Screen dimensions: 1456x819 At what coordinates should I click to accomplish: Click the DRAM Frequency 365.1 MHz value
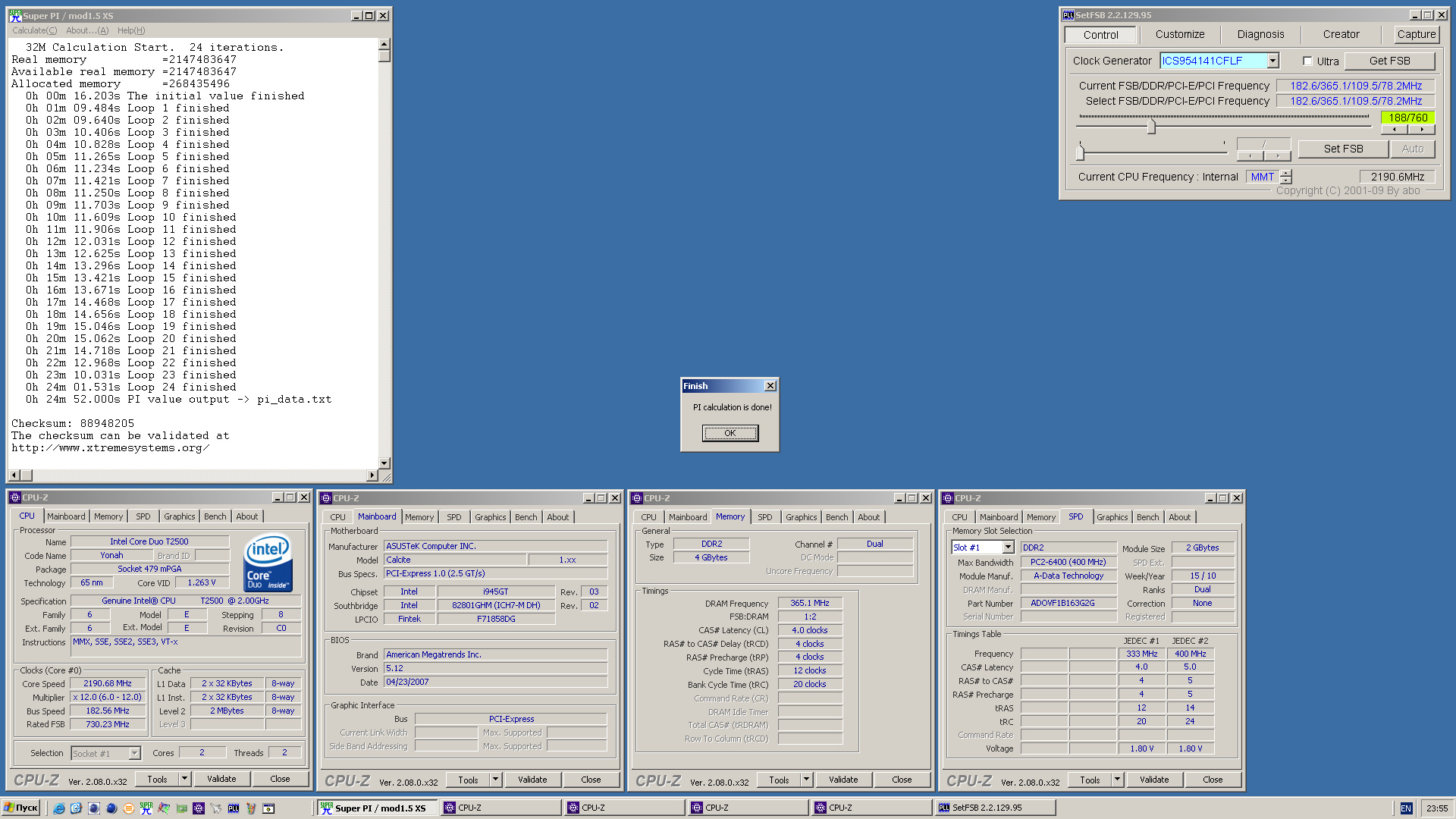click(810, 603)
